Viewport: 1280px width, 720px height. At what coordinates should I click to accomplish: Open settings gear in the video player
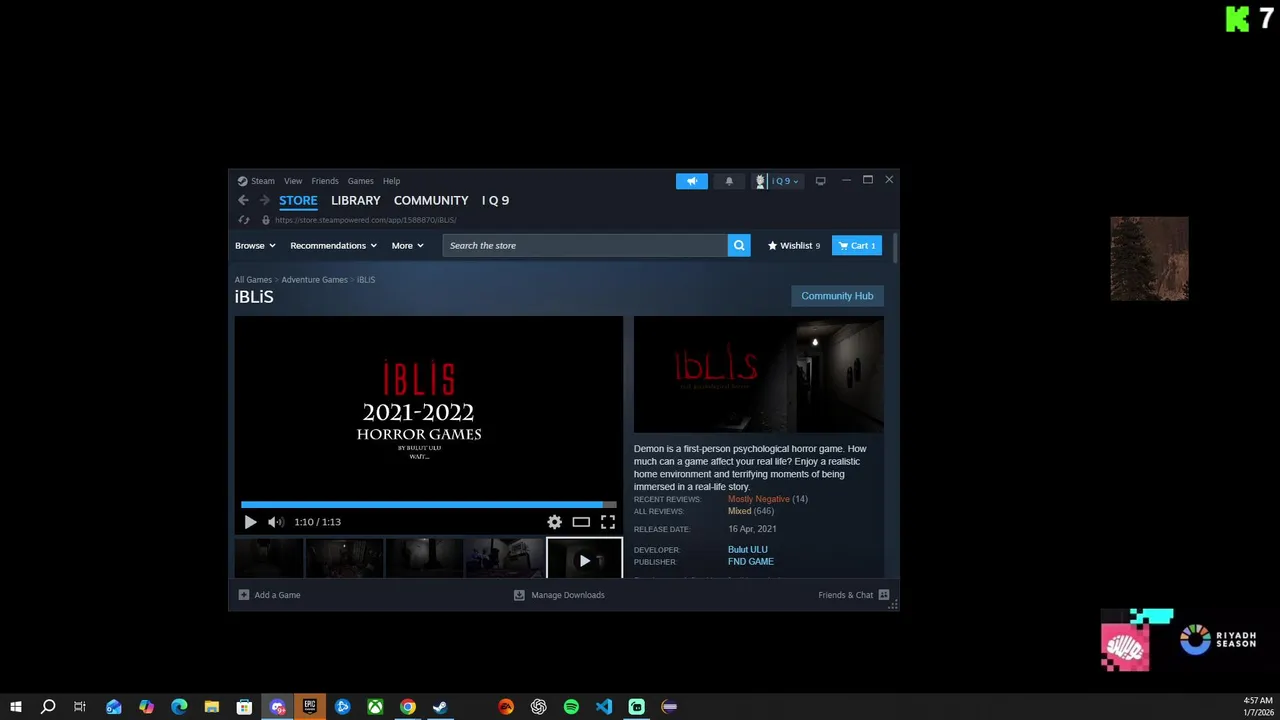click(x=554, y=522)
